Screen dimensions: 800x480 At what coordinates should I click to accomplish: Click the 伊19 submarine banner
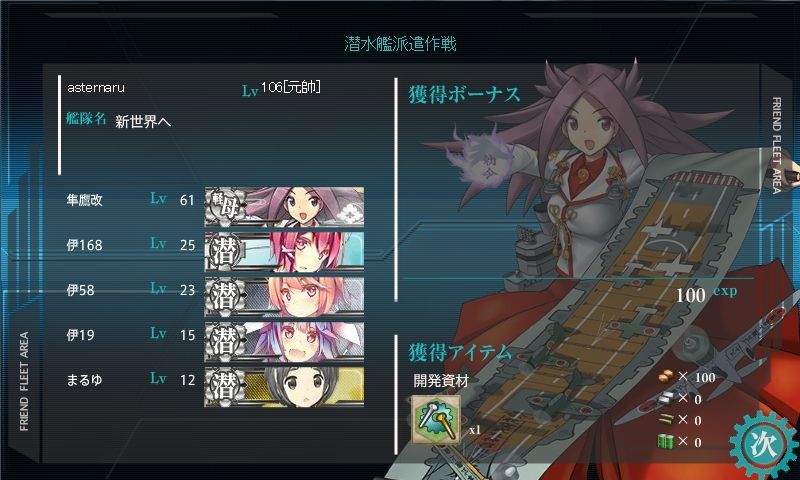click(284, 341)
